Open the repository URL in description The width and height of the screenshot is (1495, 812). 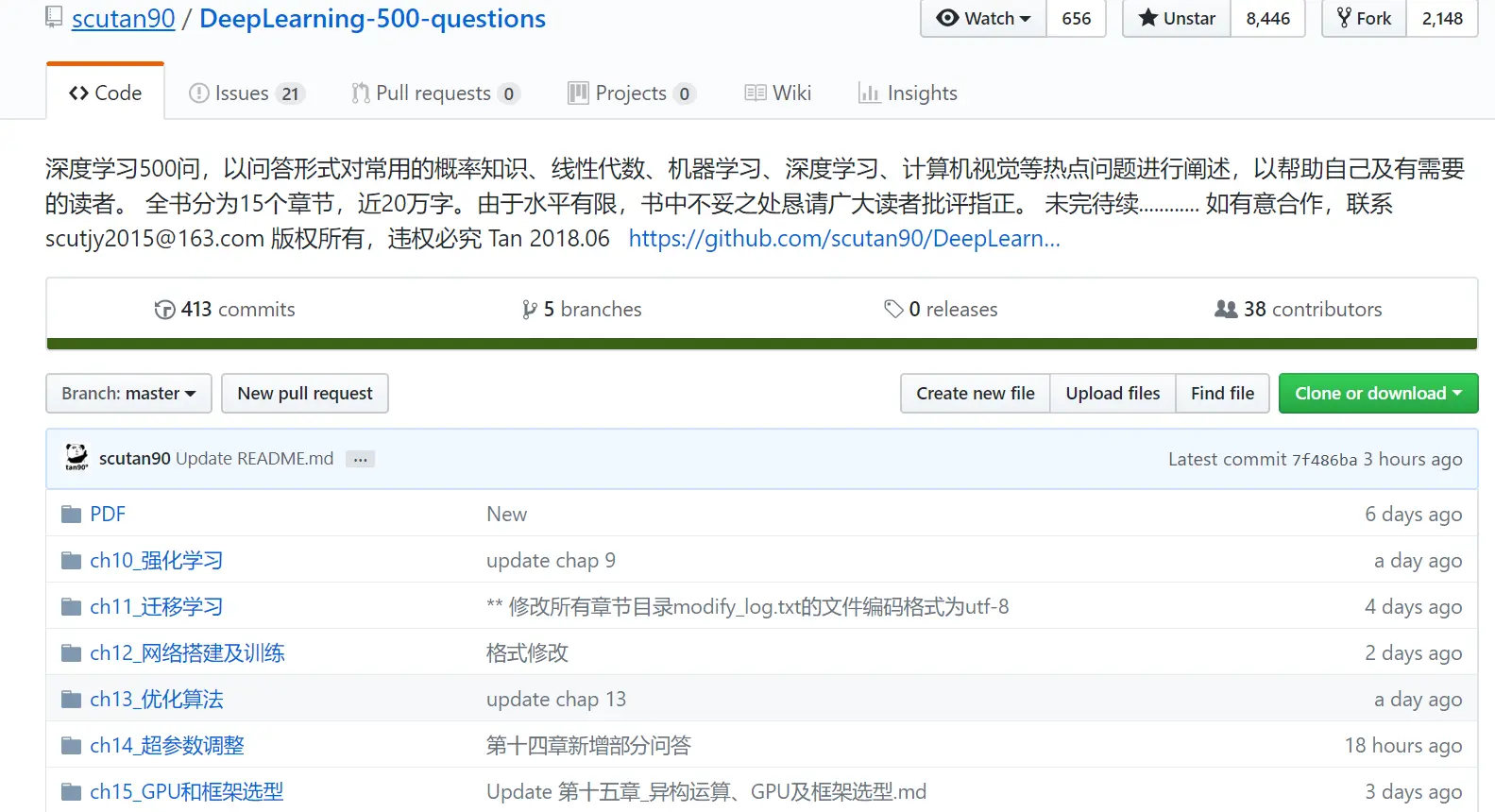click(844, 238)
